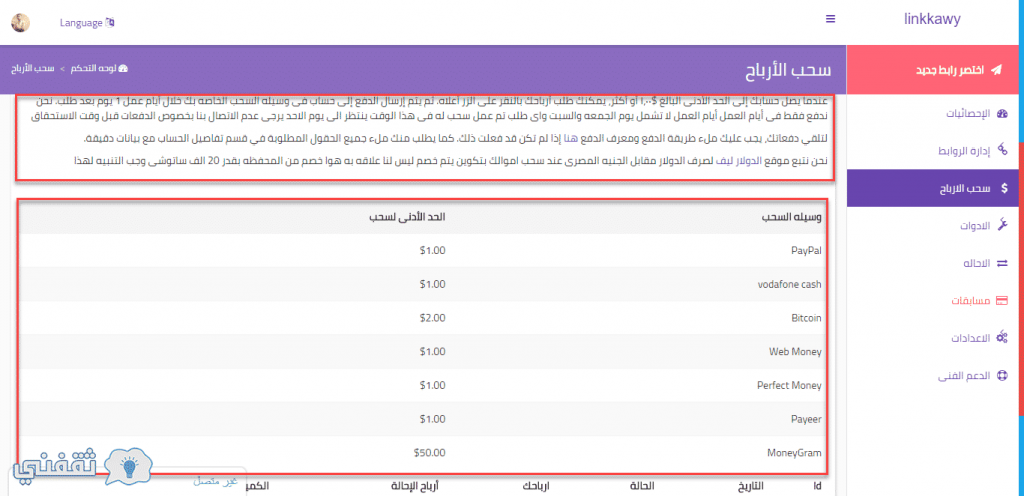Screen dimensions: 1024x496
Task: Click the gears icon beside الاعدادات
Action: tap(1003, 338)
